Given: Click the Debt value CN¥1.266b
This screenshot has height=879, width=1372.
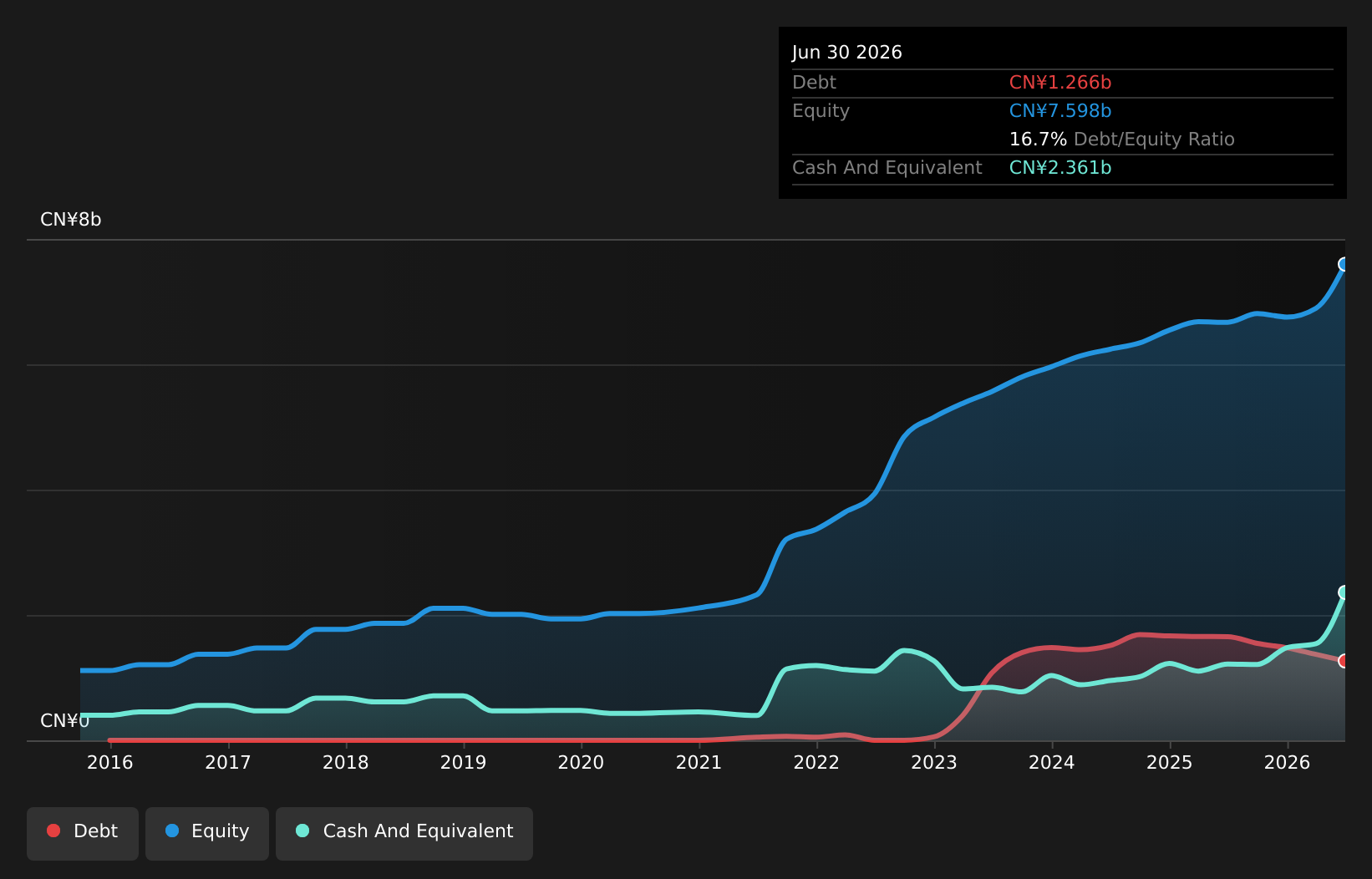Looking at the screenshot, I should pyautogui.click(x=1060, y=83).
